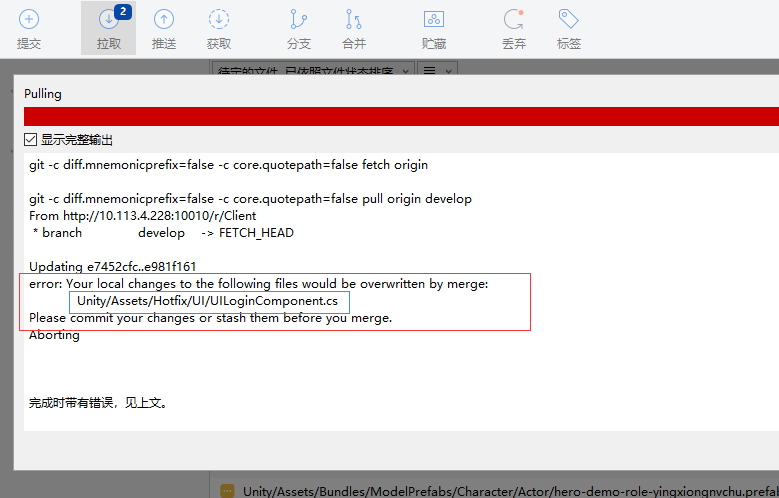Viewport: 779px width, 498px height.
Task: Click the 完成时带有错误 status message
Action: 98,403
